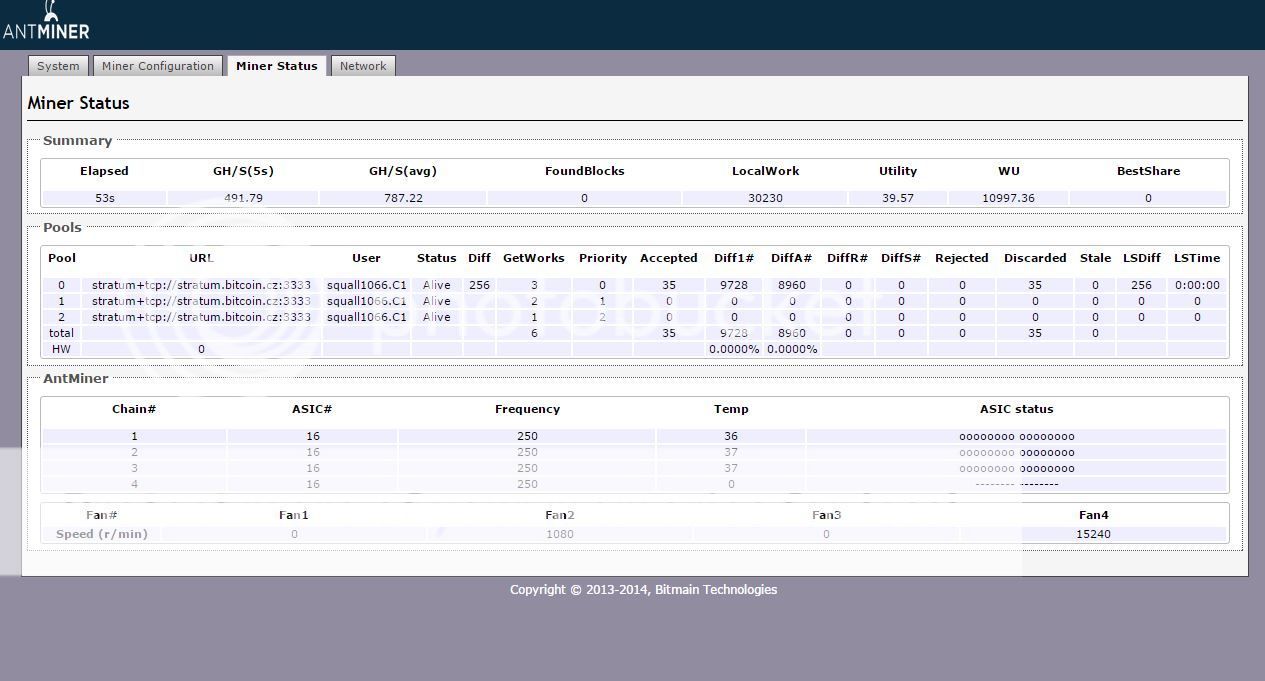This screenshot has width=1265, height=681.
Task: Select the 'DiffS#' column header
Action: coord(901,258)
